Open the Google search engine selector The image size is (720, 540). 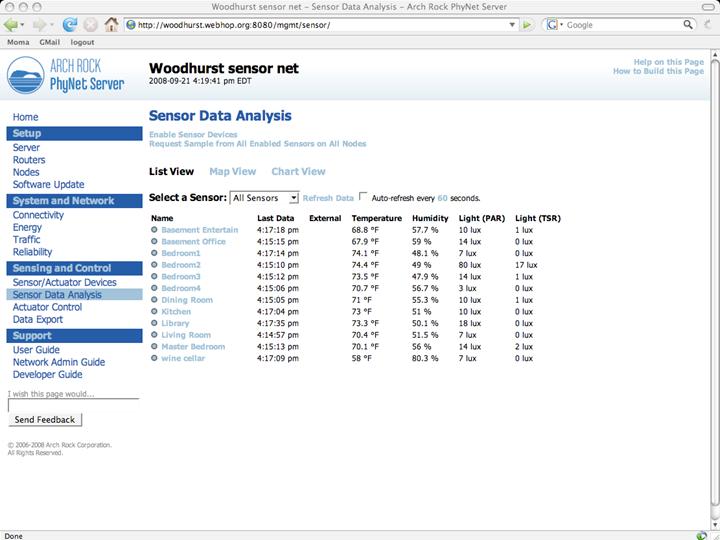click(553, 24)
